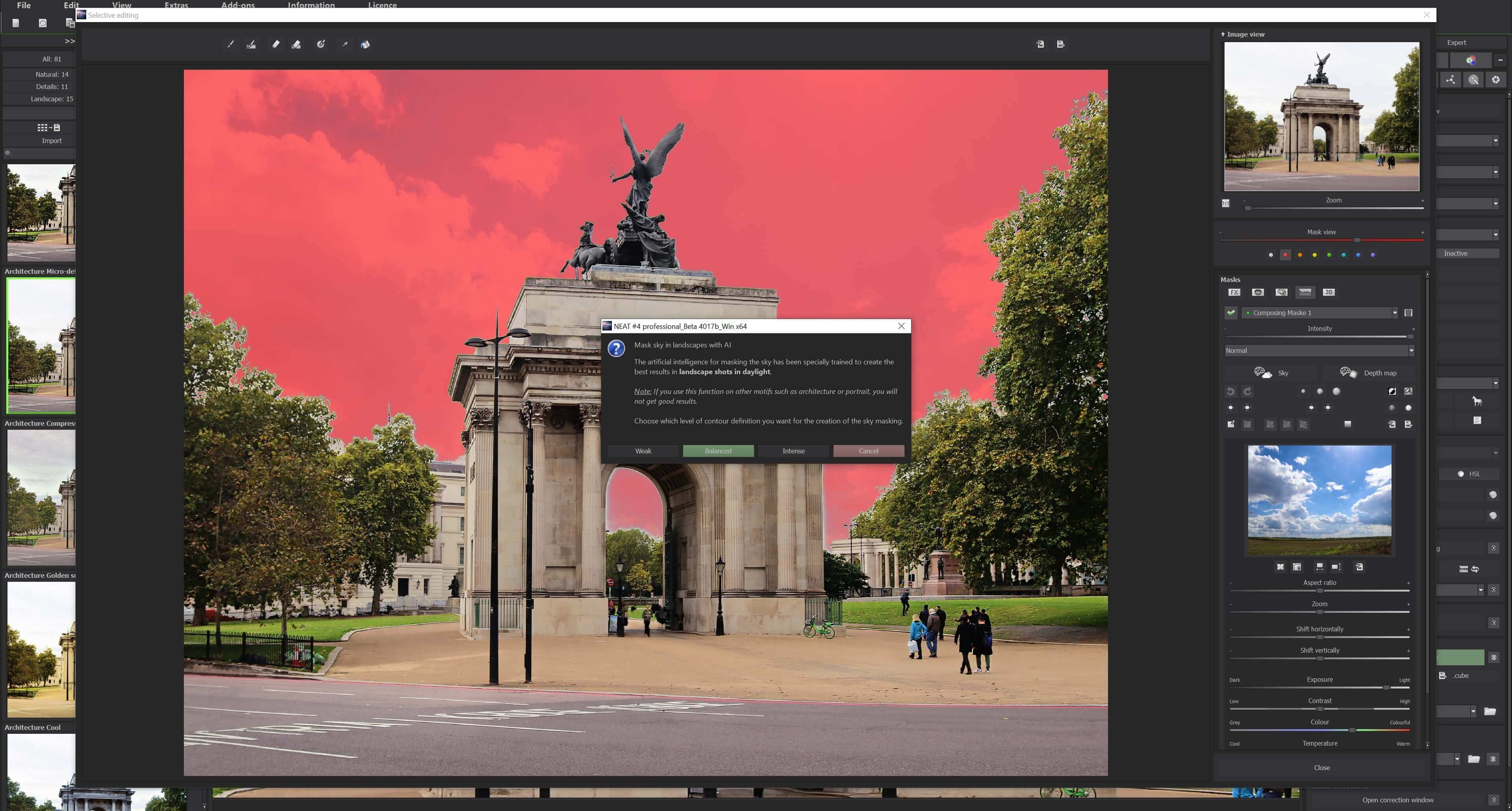The width and height of the screenshot is (1512, 811).
Task: Open the Composing Maske 1 dropdown
Action: coord(1395,312)
